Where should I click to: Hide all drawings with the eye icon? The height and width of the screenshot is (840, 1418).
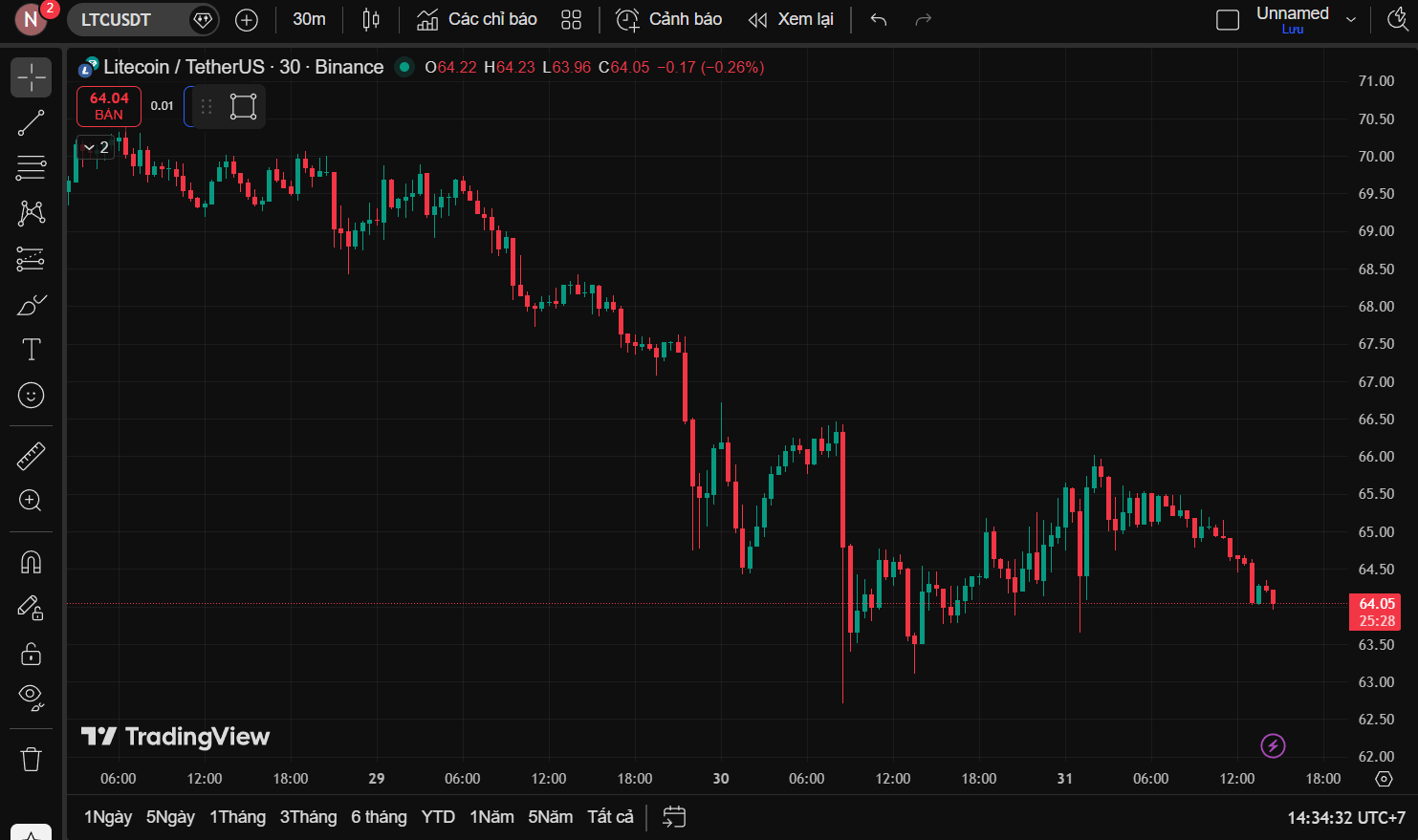[31, 697]
